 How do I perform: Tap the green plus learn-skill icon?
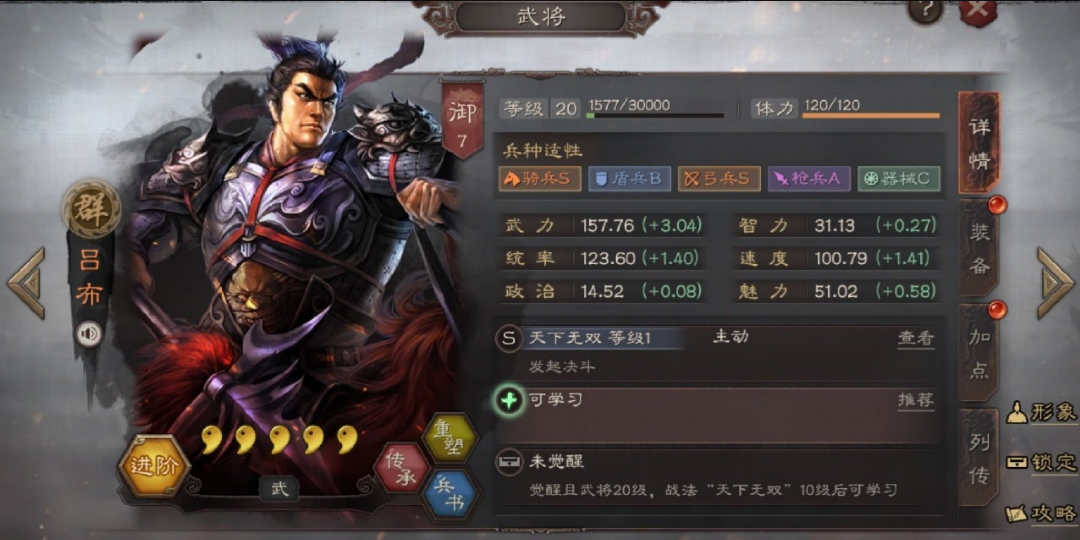[510, 401]
